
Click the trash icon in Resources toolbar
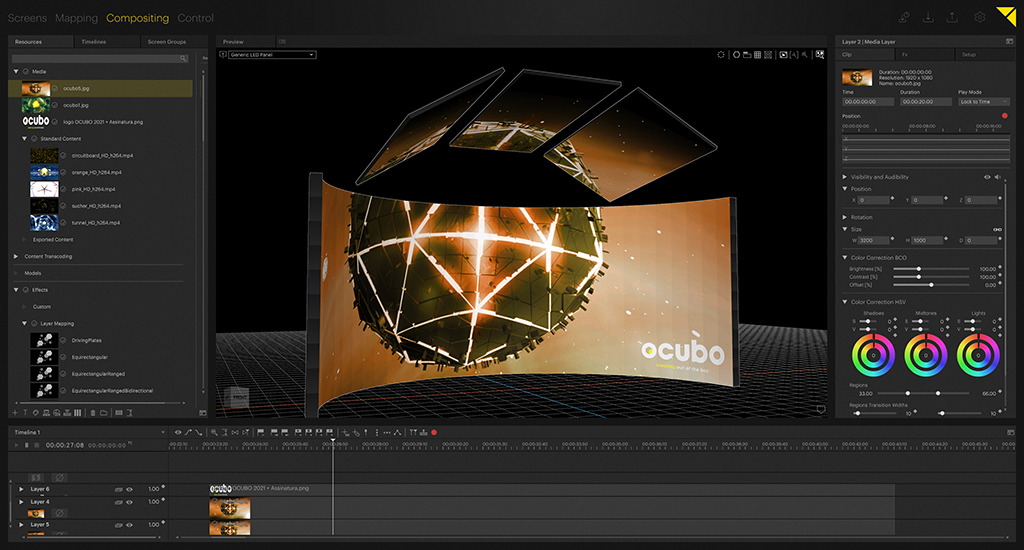[93, 412]
